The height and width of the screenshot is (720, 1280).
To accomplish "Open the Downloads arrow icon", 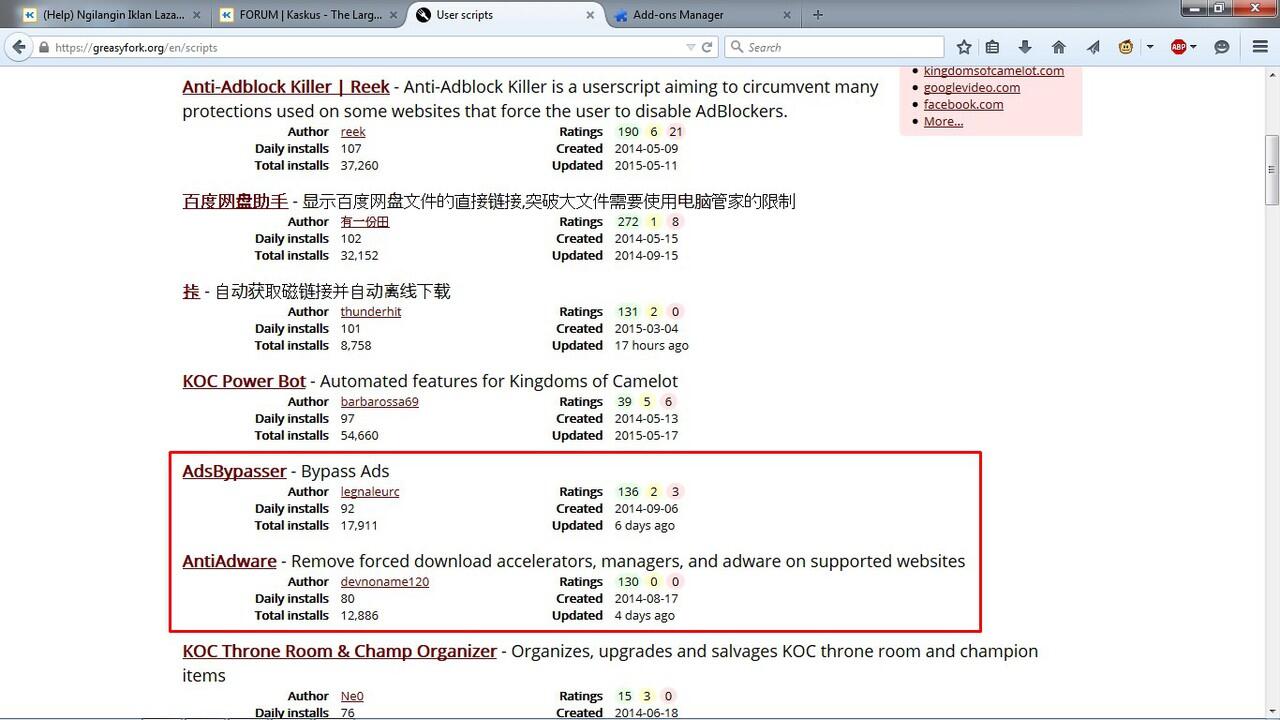I will click(x=1025, y=47).
